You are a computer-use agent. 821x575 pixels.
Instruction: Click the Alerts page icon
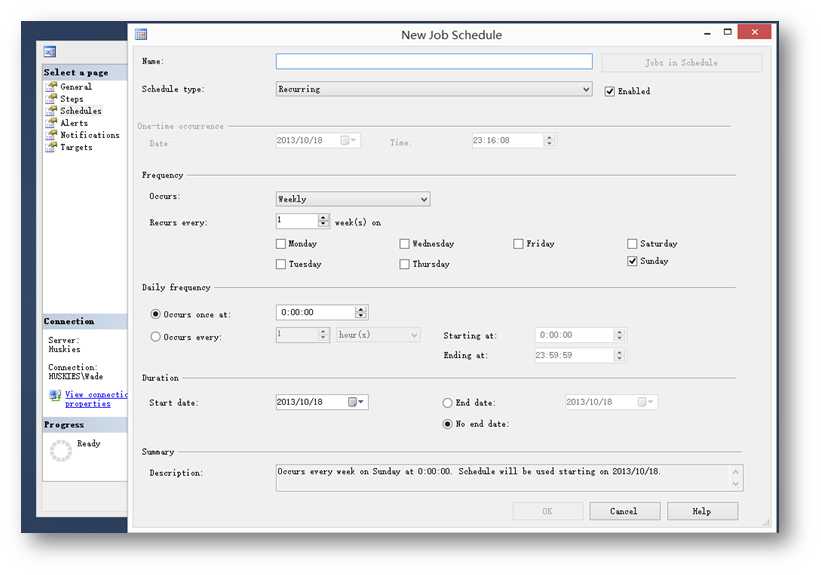point(51,123)
